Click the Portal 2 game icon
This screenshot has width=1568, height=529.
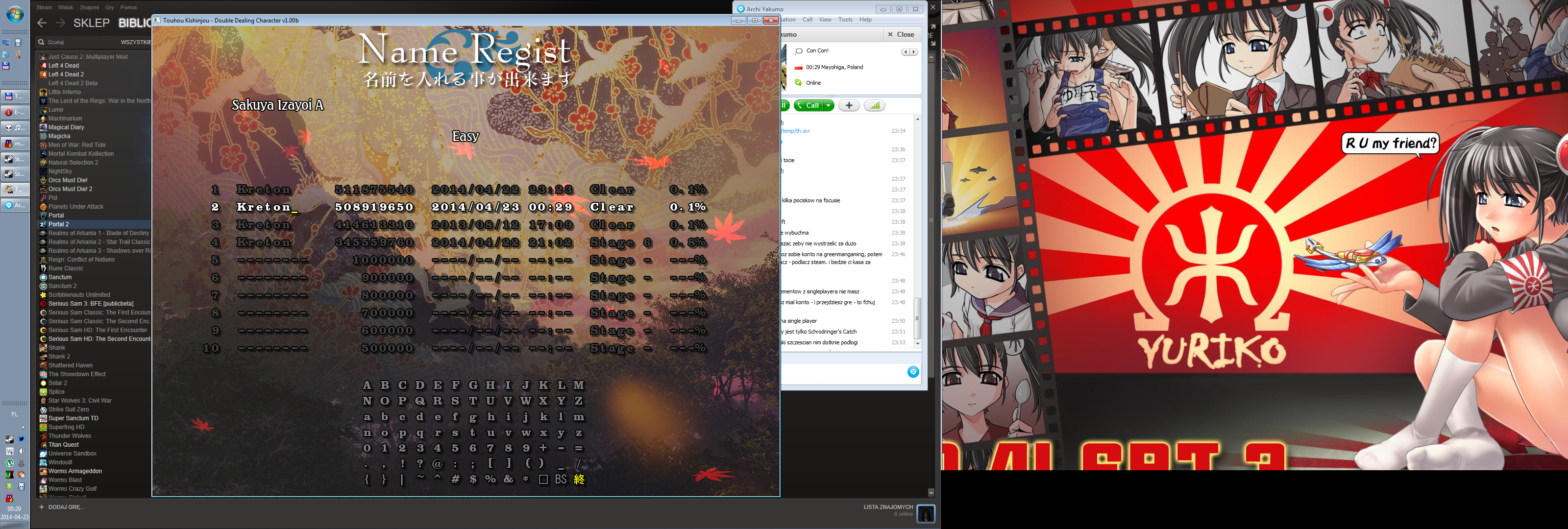coord(43,224)
